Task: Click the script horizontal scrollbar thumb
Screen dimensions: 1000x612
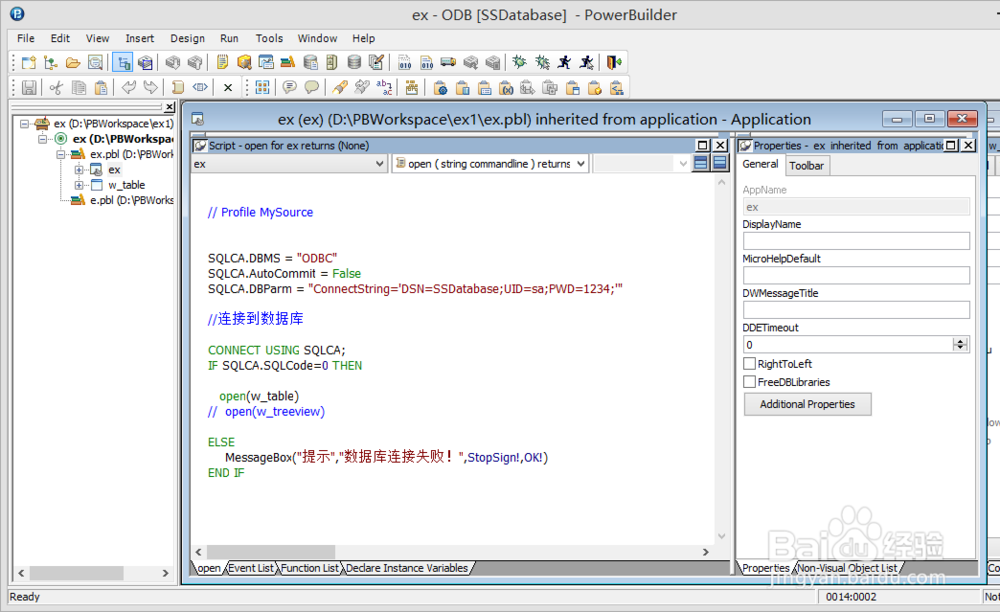Action: pyautogui.click(x=270, y=551)
